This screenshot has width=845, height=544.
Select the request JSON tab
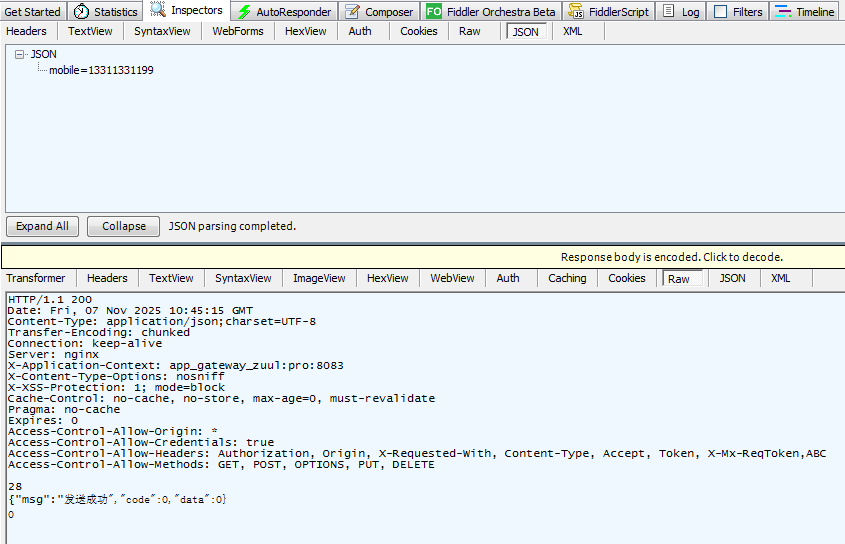point(525,32)
